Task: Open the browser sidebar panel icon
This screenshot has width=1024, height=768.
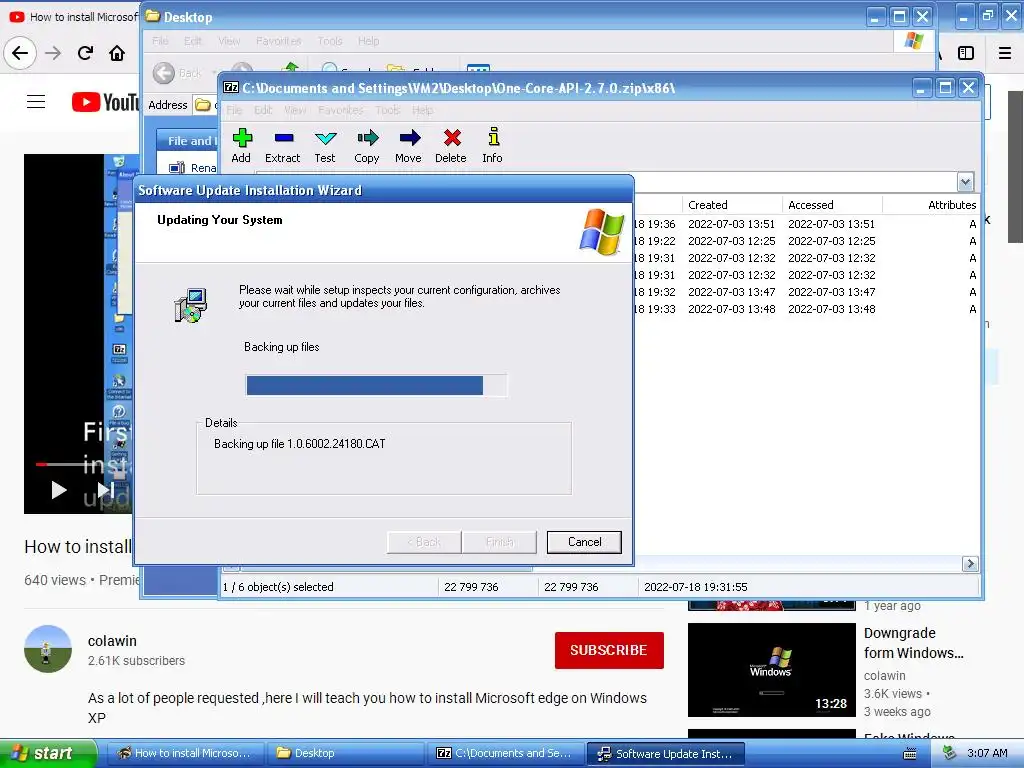Action: (966, 53)
